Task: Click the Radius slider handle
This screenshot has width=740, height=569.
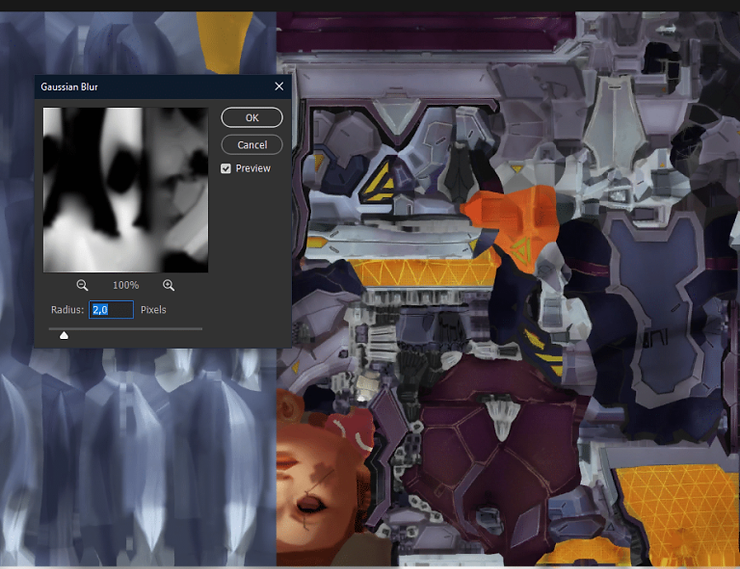Action: tap(64, 335)
